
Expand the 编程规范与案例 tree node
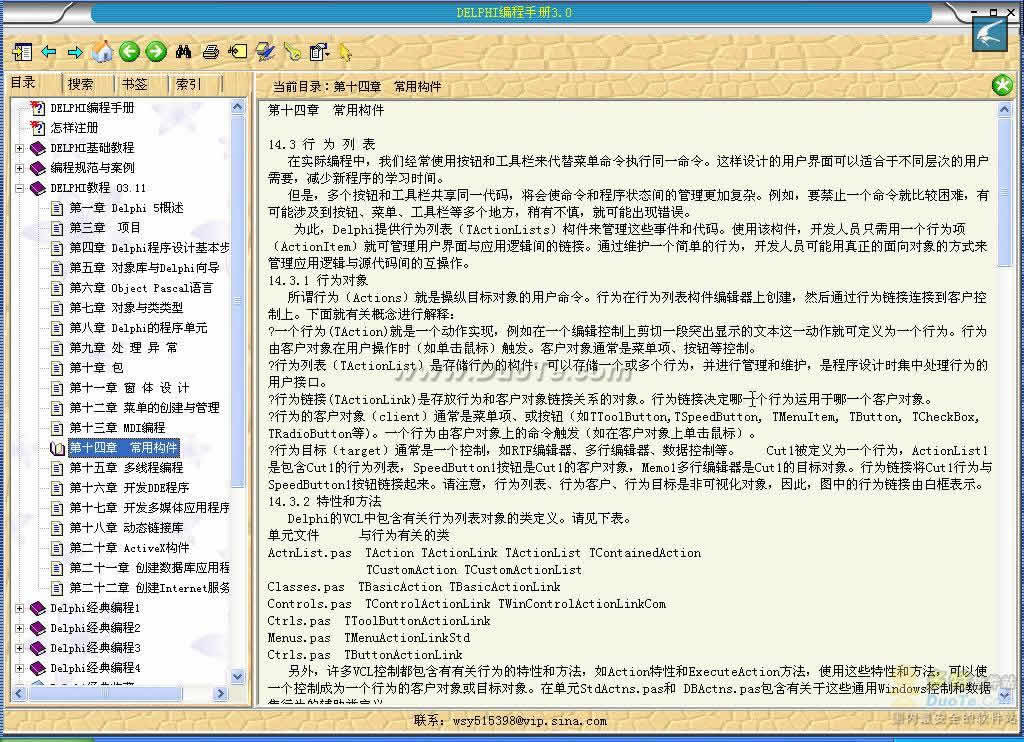point(20,168)
